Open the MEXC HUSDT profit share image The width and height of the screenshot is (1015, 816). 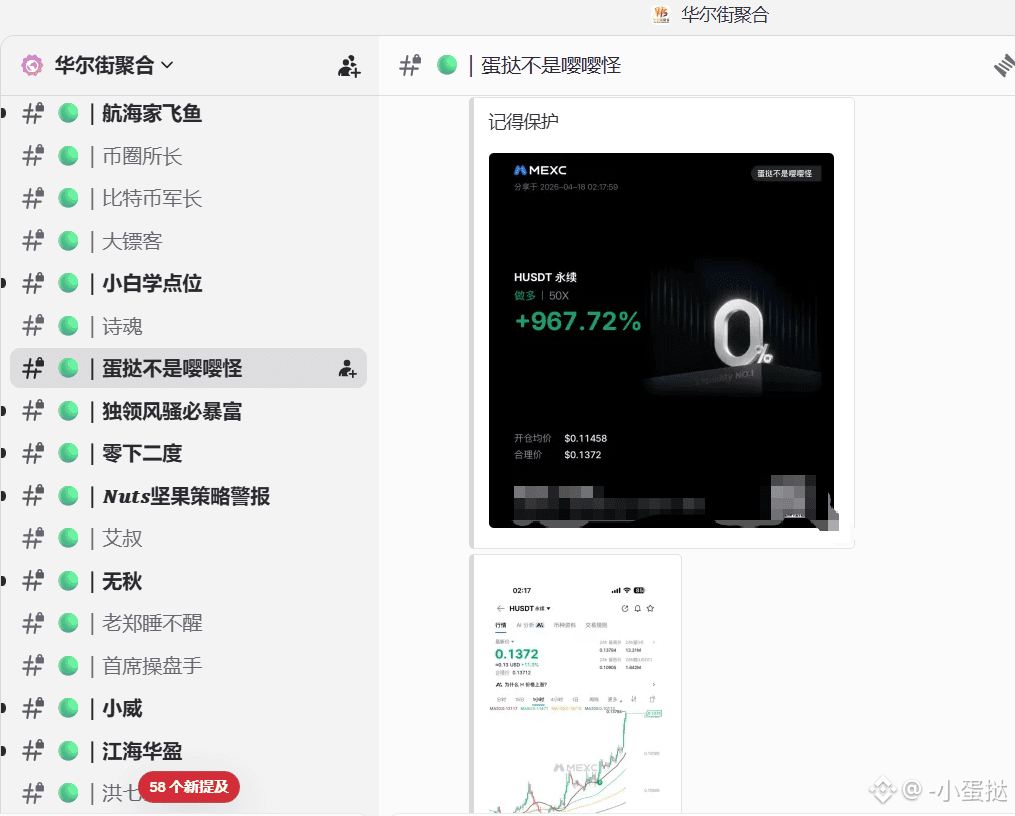pos(661,340)
